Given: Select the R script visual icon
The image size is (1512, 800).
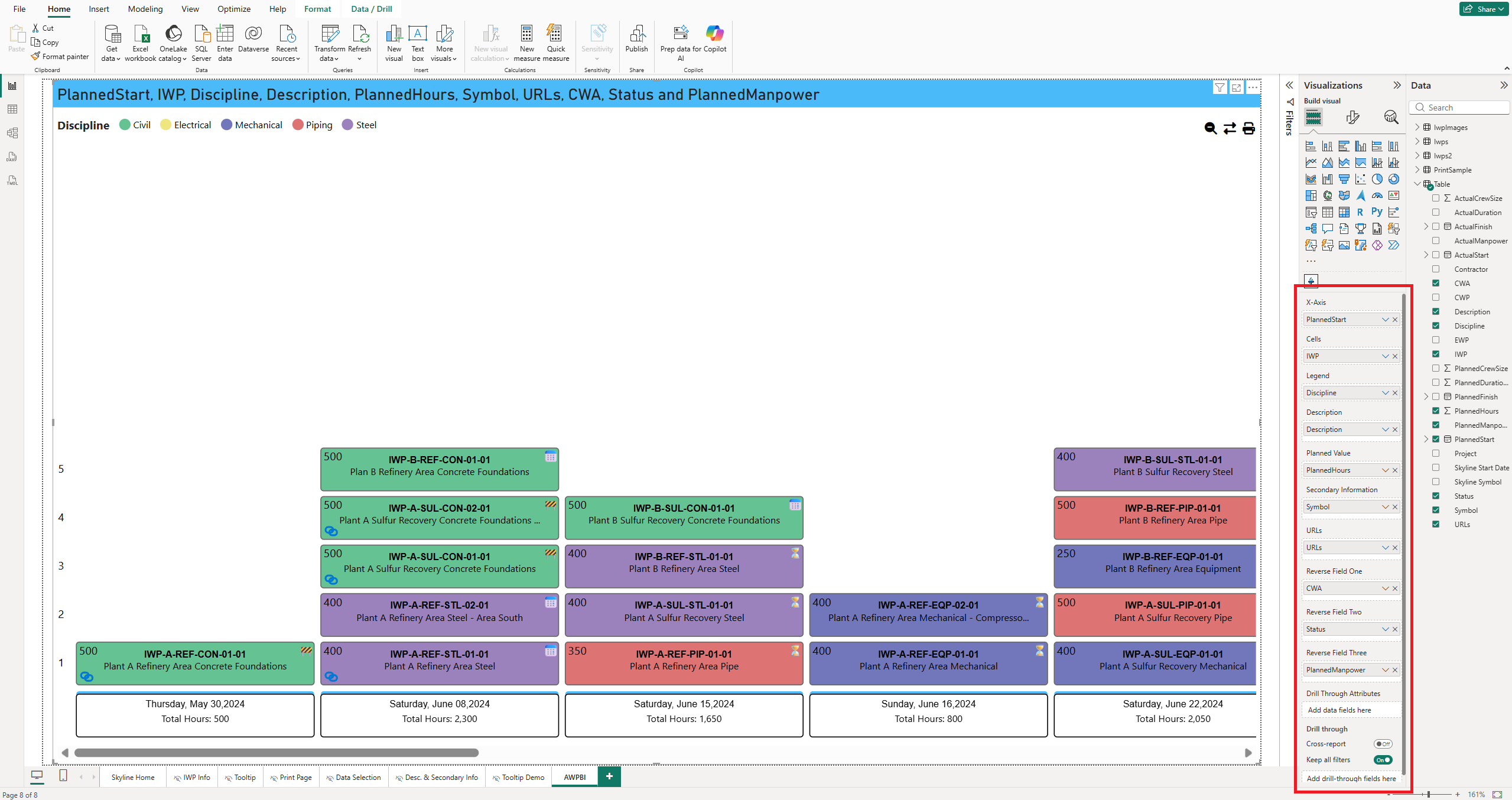Looking at the screenshot, I should click(x=1360, y=212).
